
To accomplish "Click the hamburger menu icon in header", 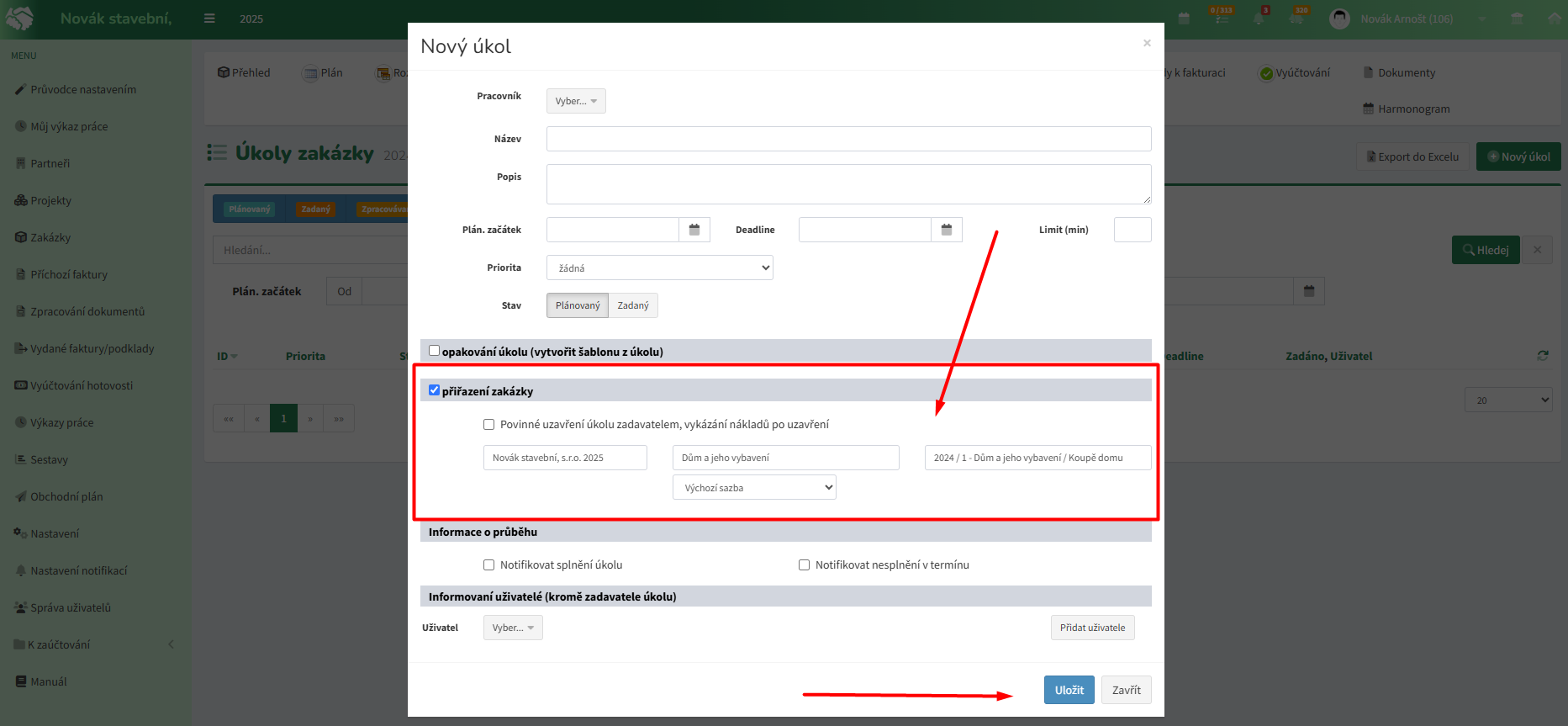I will (x=209, y=19).
